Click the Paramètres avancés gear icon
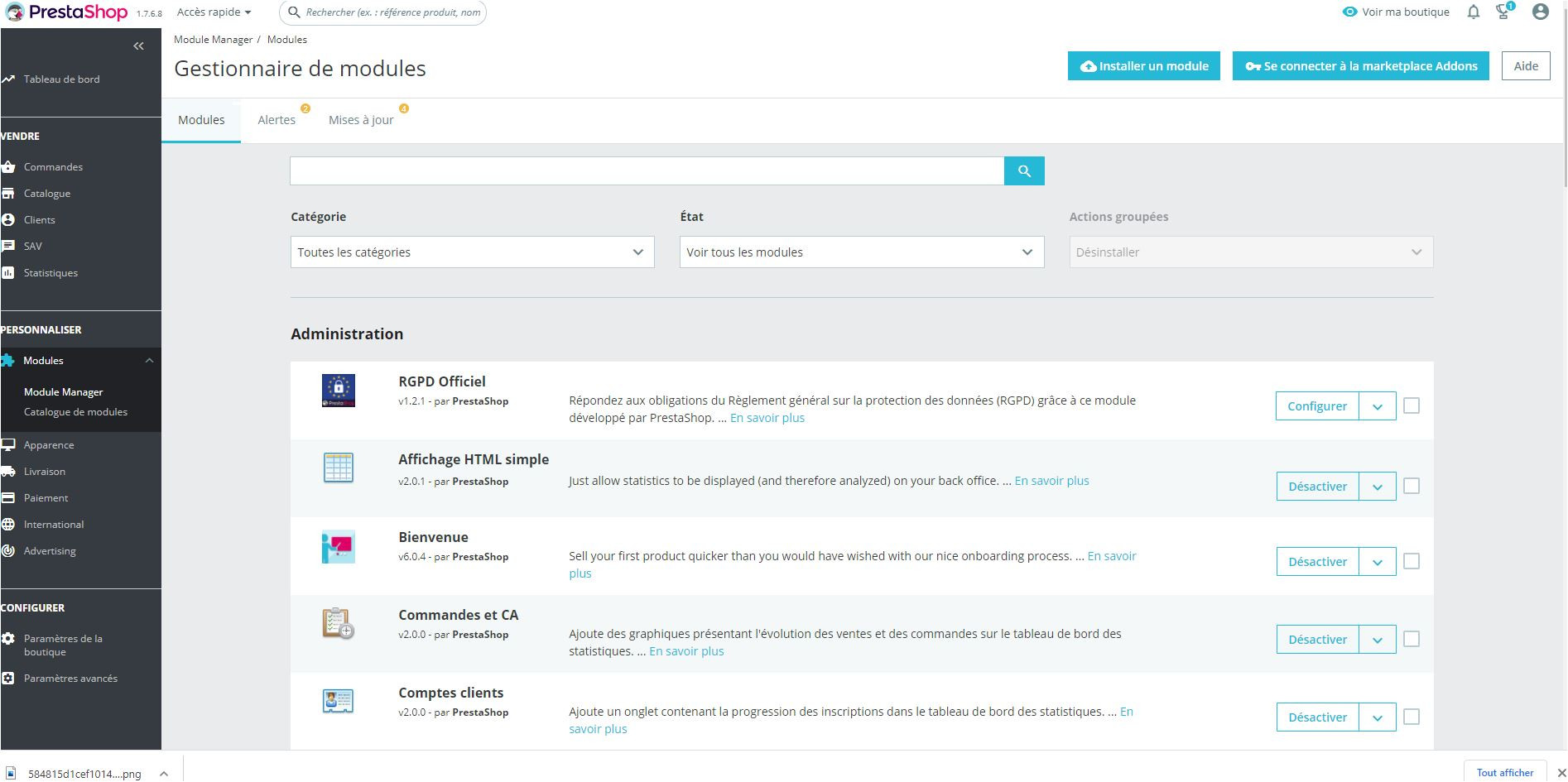This screenshot has width=1568, height=782. [8, 679]
